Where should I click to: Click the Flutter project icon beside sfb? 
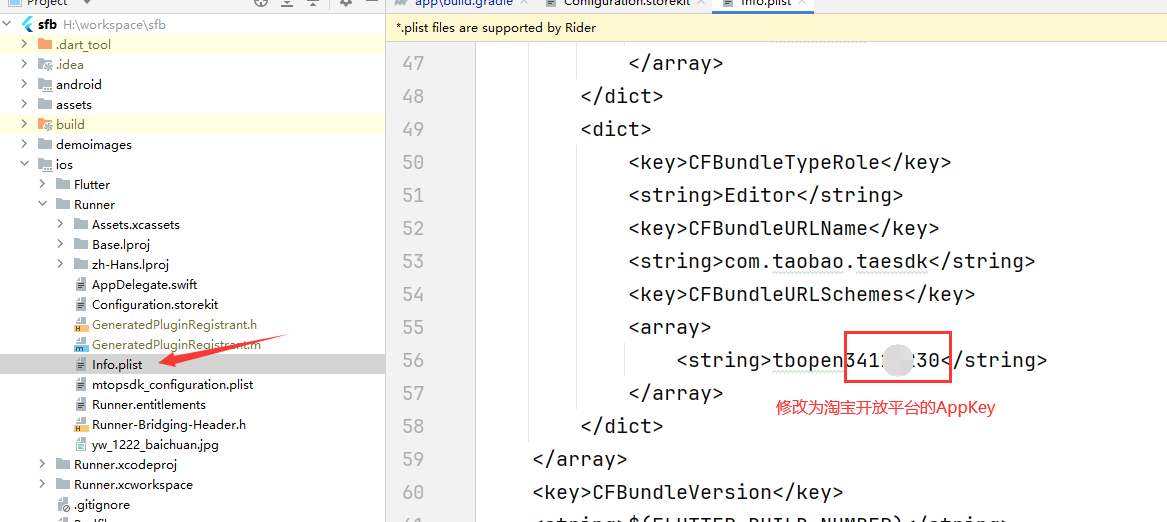click(x=27, y=24)
